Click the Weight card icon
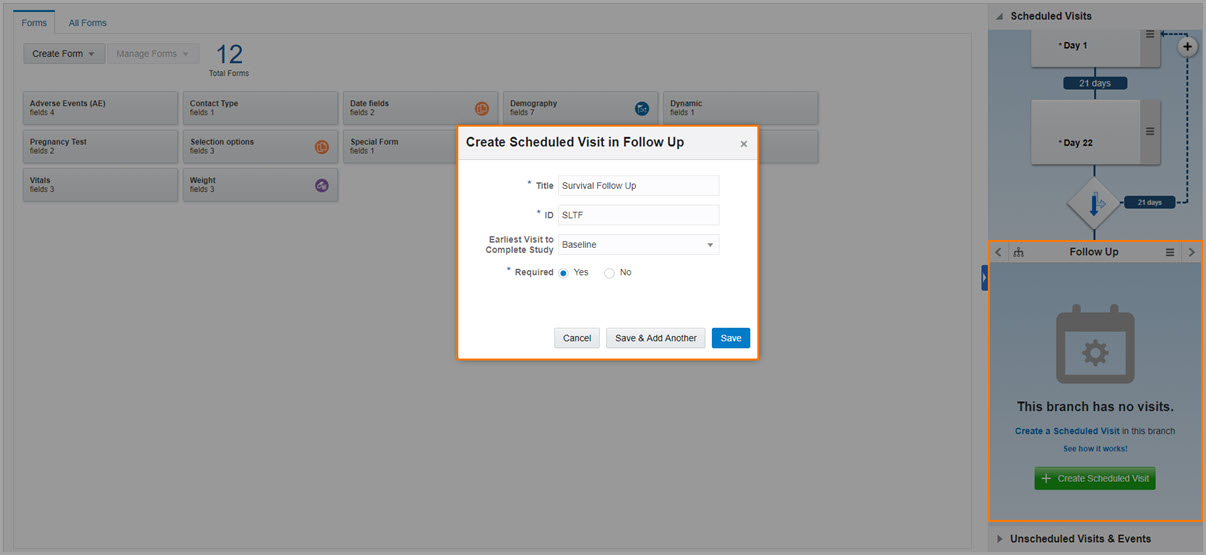 pos(322,186)
